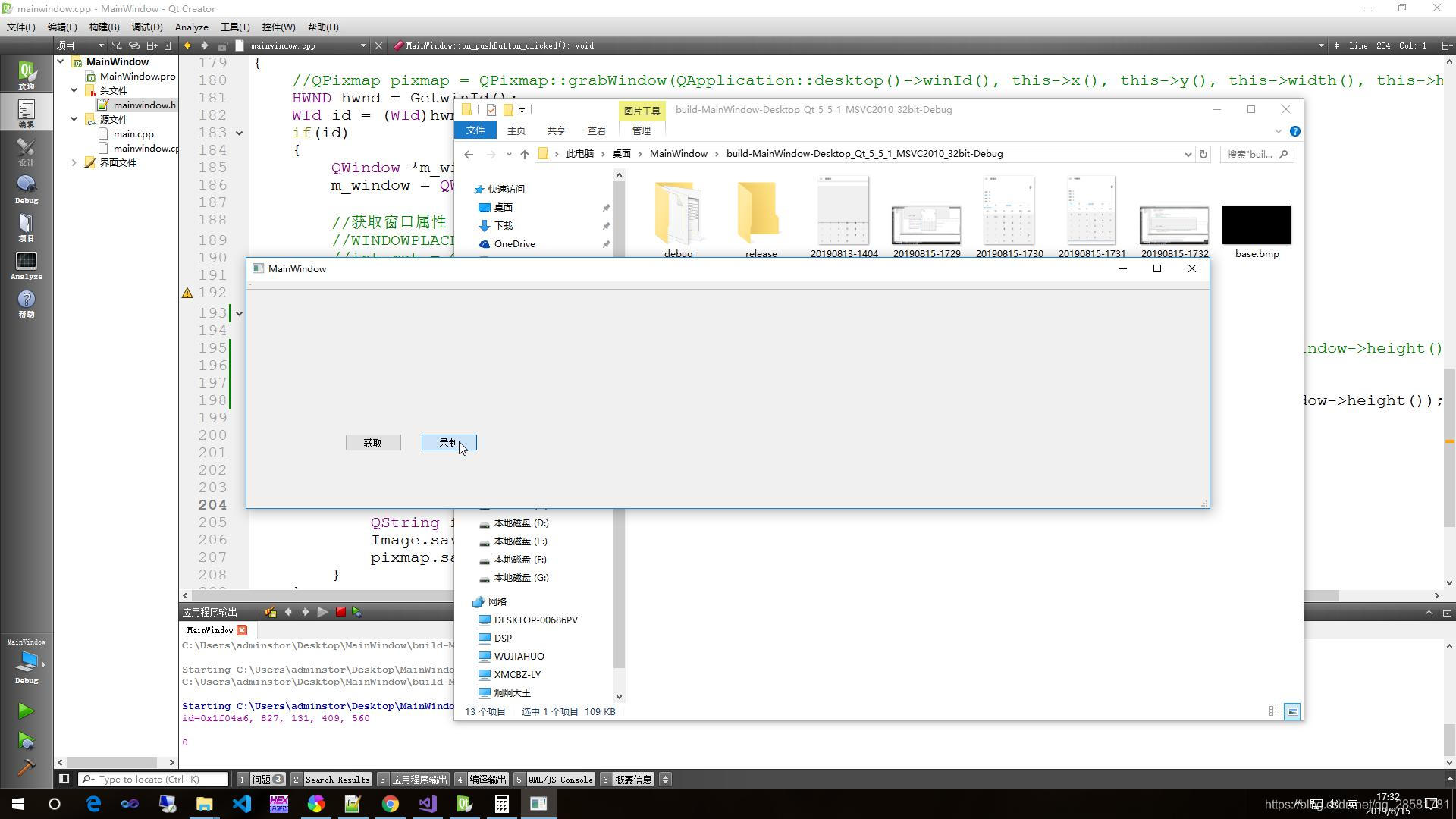Viewport: 1456px width, 819px height.
Task: Collapse the 头文件 tree node
Action: coord(74,90)
